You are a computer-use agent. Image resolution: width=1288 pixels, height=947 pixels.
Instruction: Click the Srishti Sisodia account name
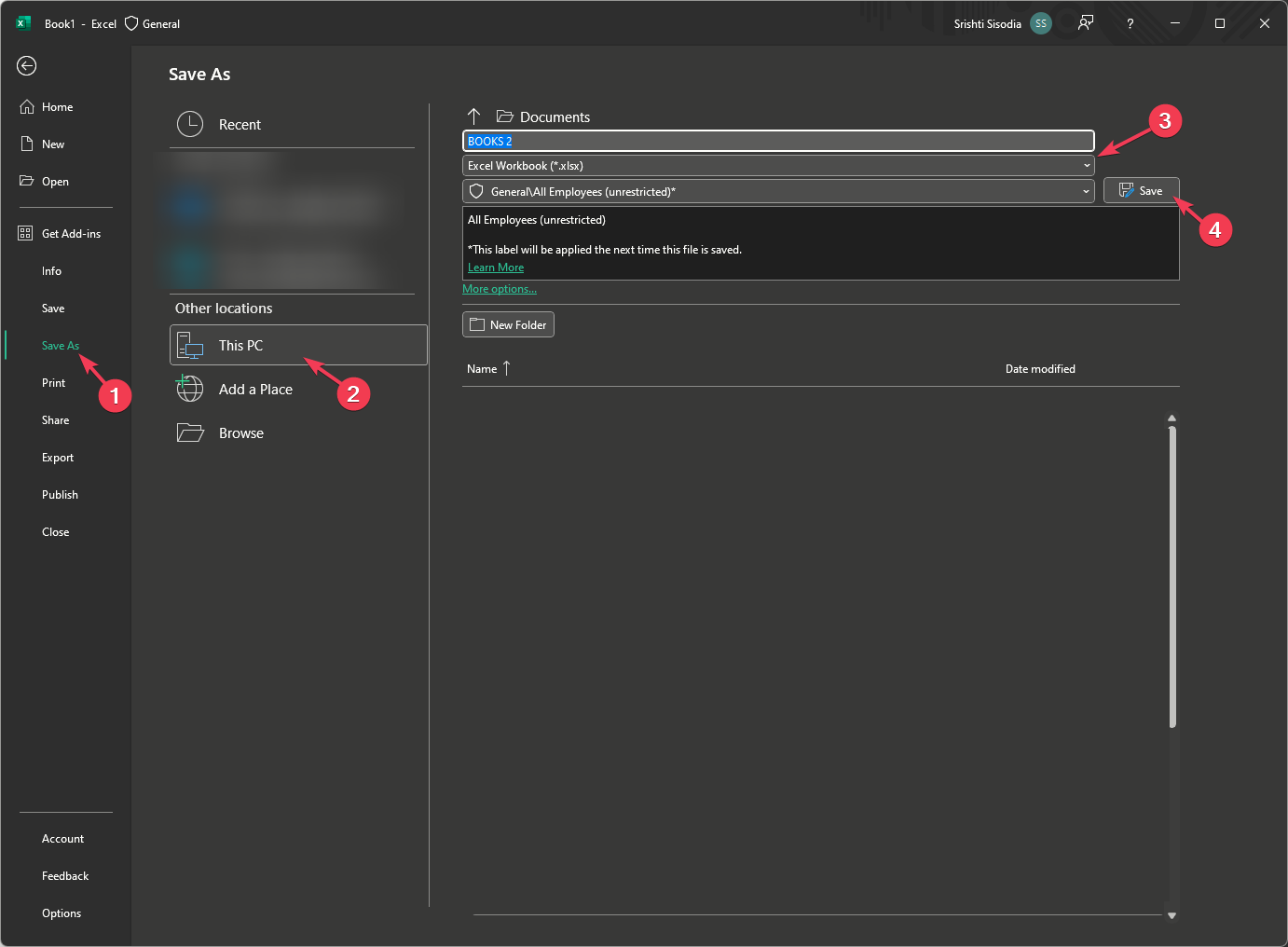tap(987, 23)
